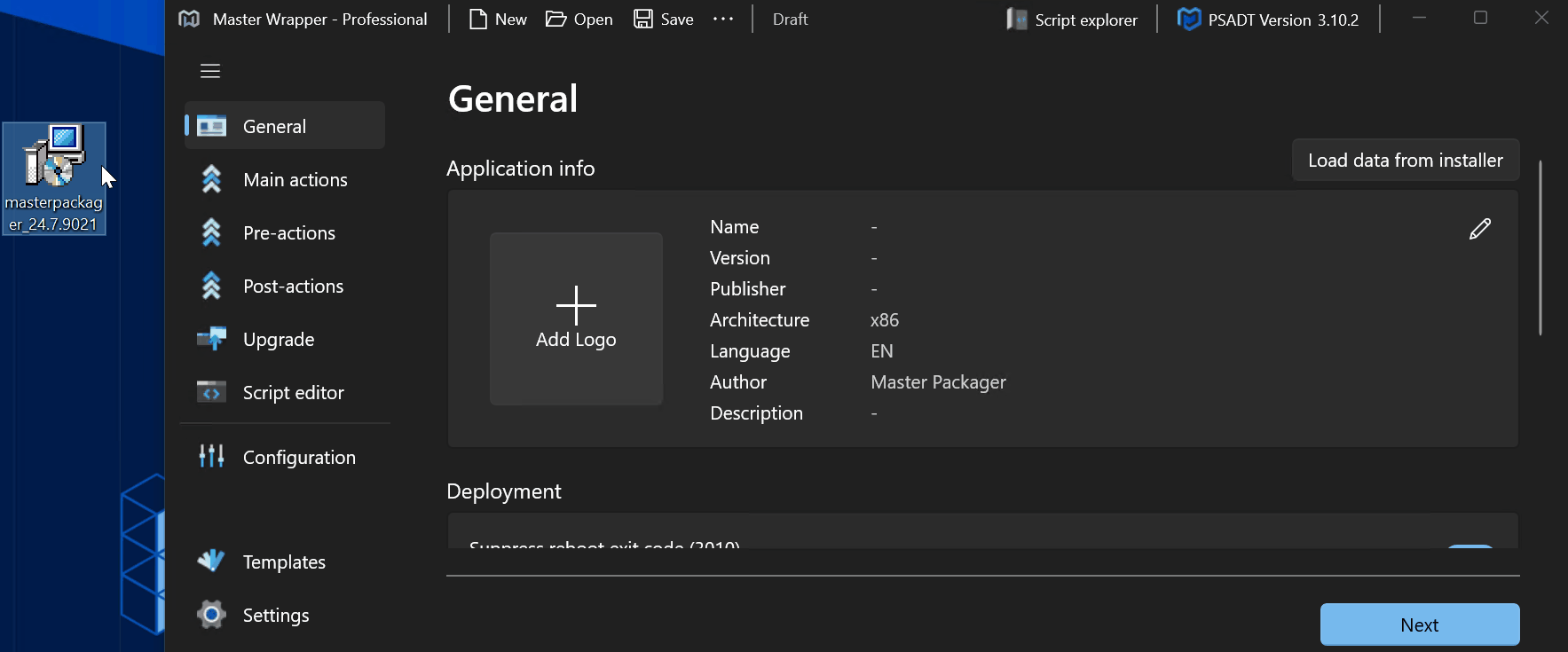Click the Next button
The image size is (1568, 652).
(1420, 625)
